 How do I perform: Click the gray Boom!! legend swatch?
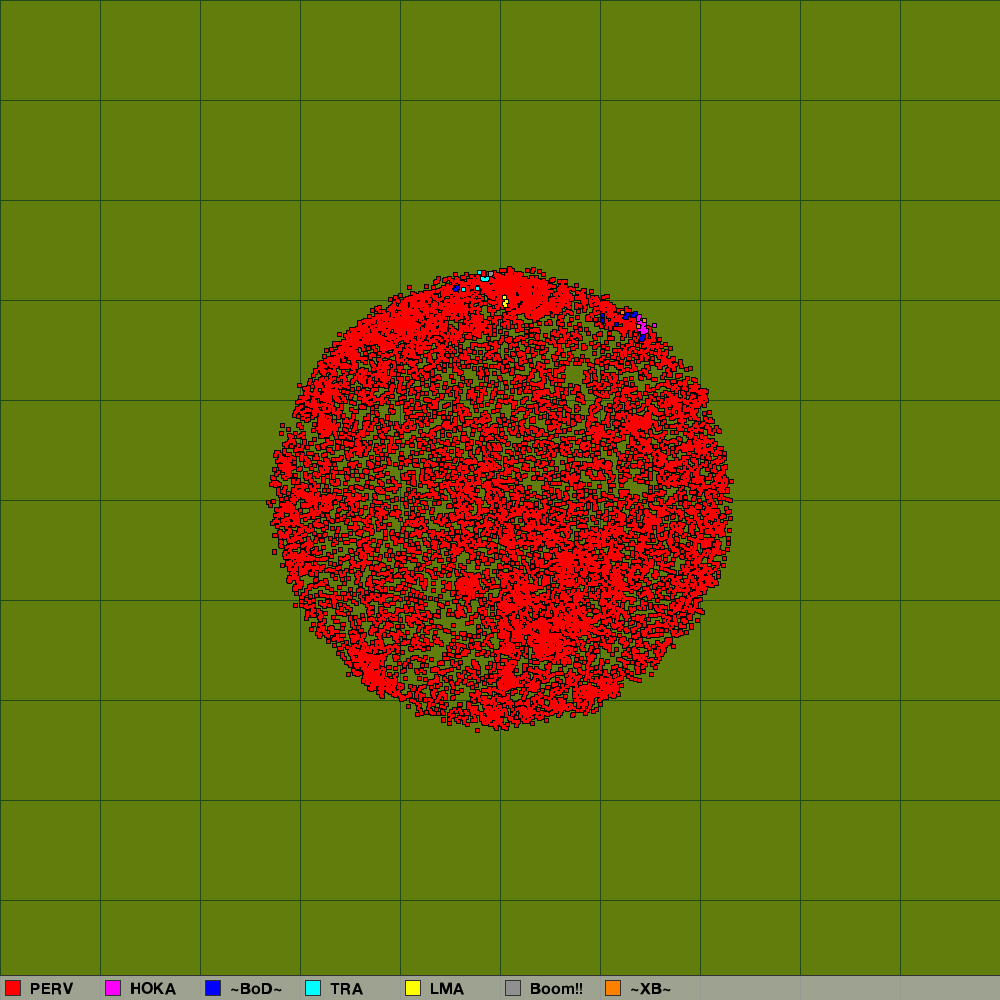(513, 988)
